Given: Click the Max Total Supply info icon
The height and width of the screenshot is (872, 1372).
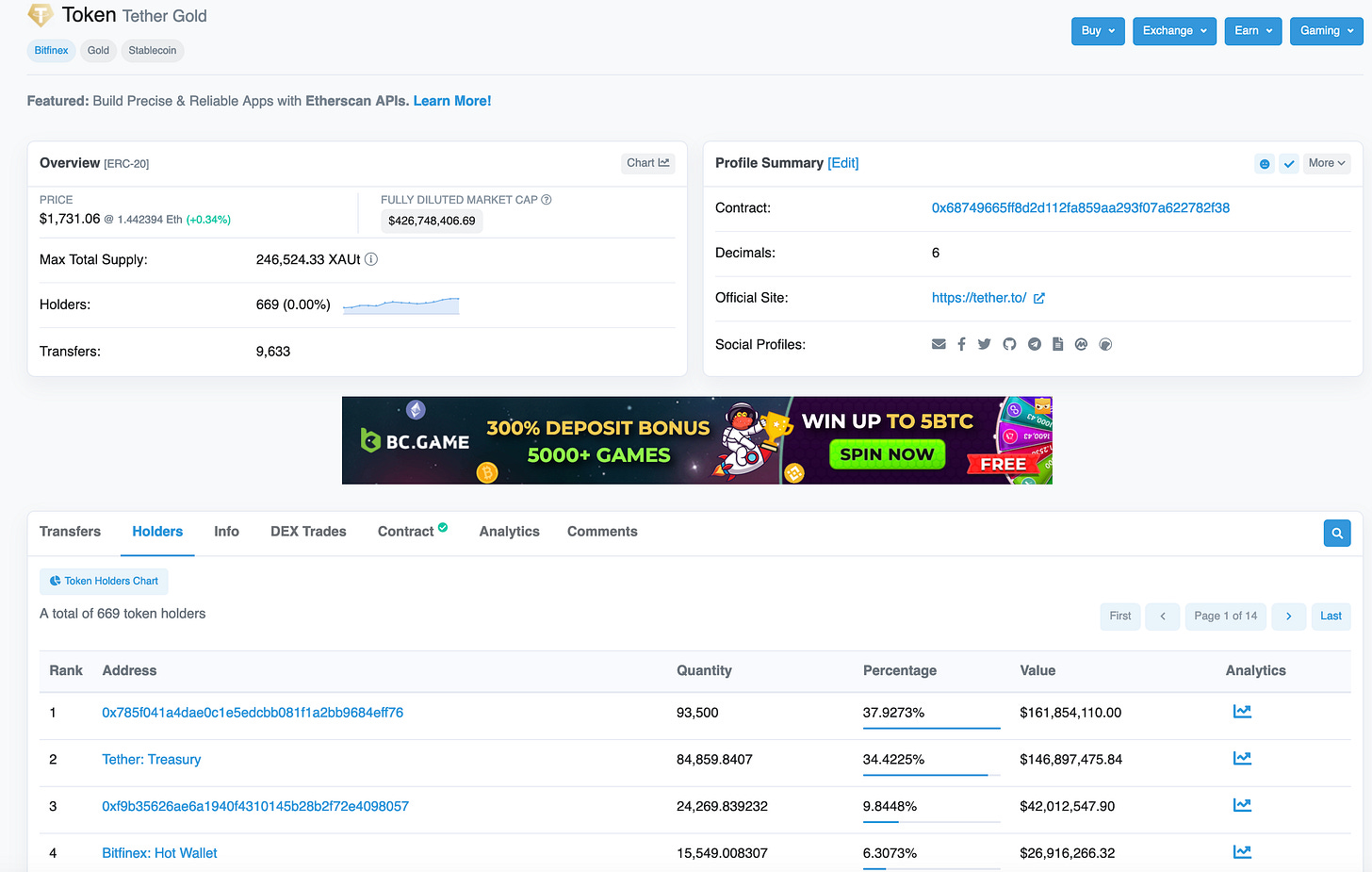Looking at the screenshot, I should pyautogui.click(x=371, y=259).
